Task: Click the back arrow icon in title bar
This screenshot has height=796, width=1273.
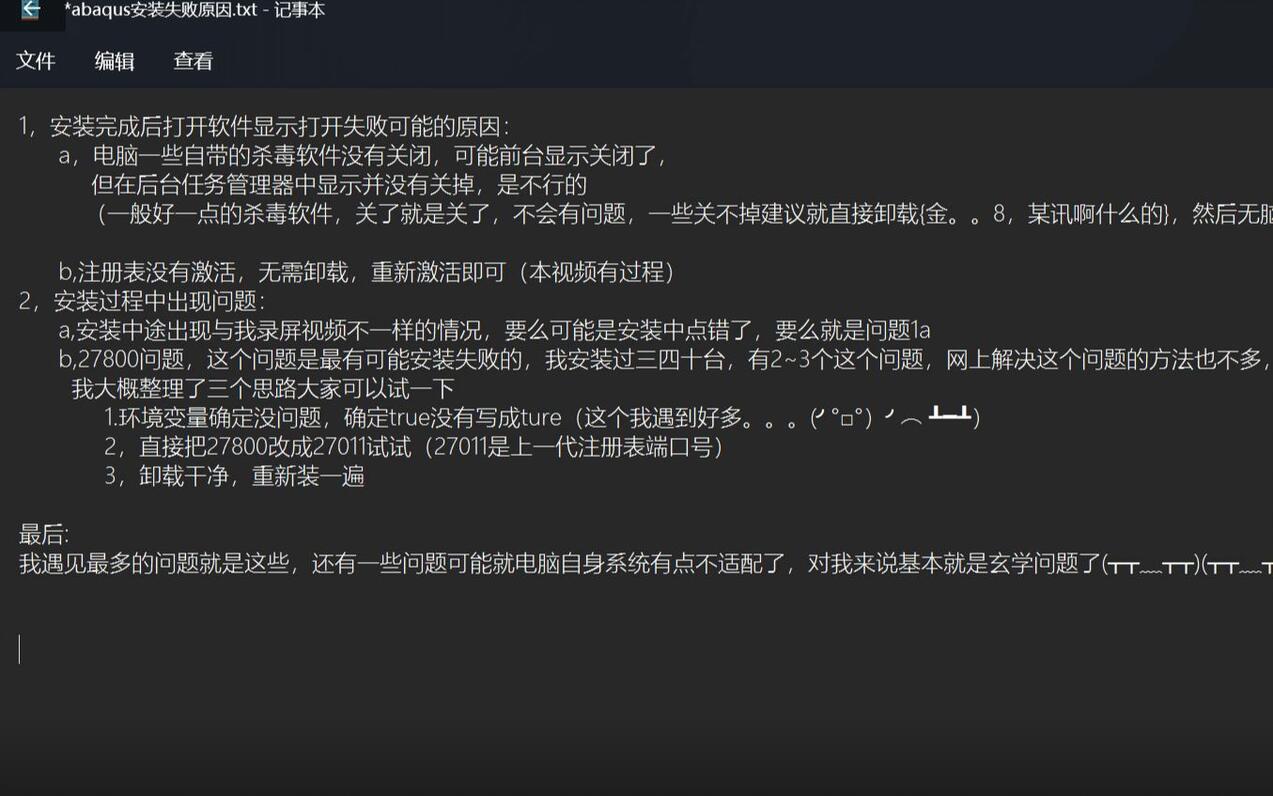Action: 30,10
